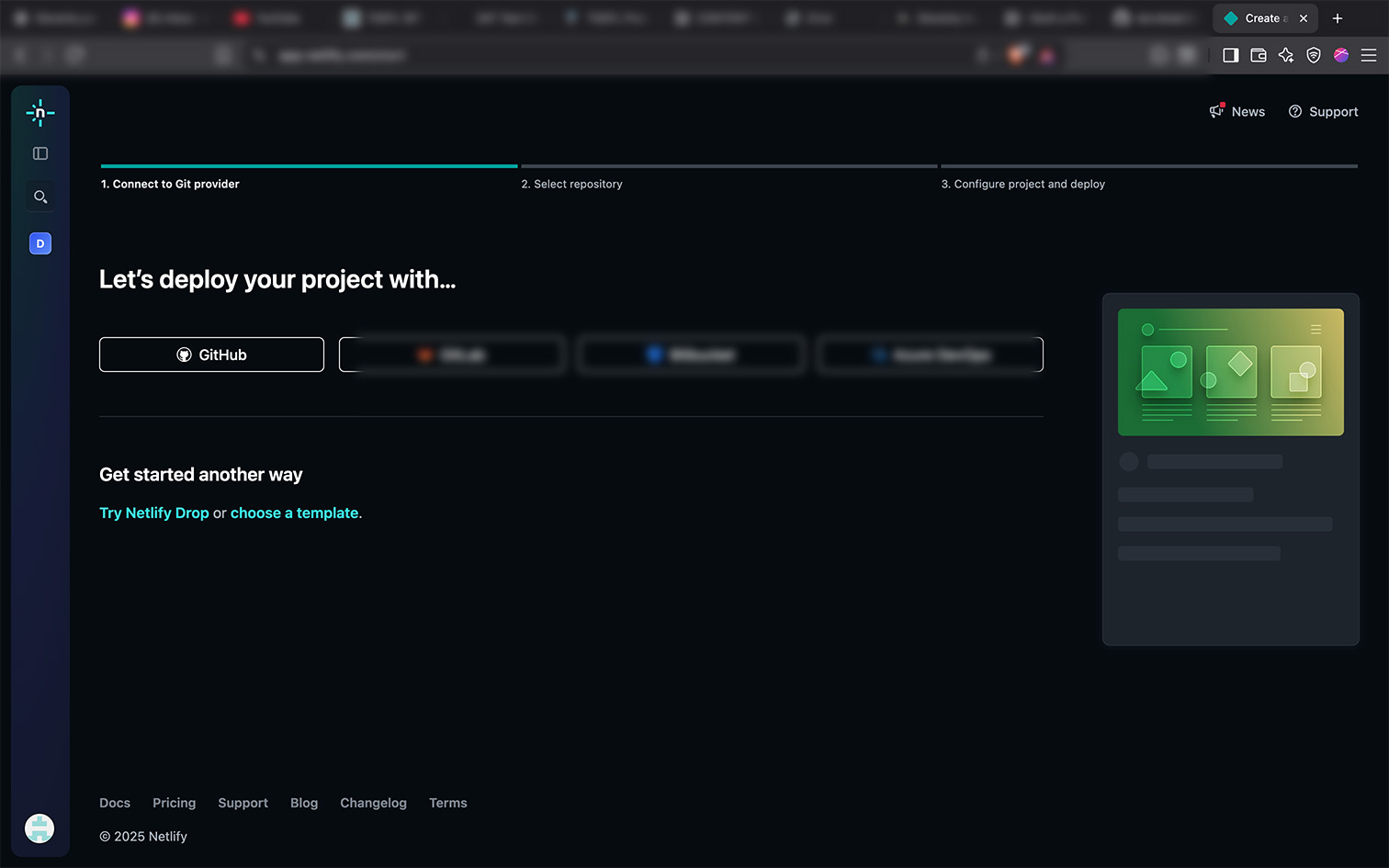The height and width of the screenshot is (868, 1389).
Task: Click the 'Get started another way' heading
Action: (x=200, y=474)
